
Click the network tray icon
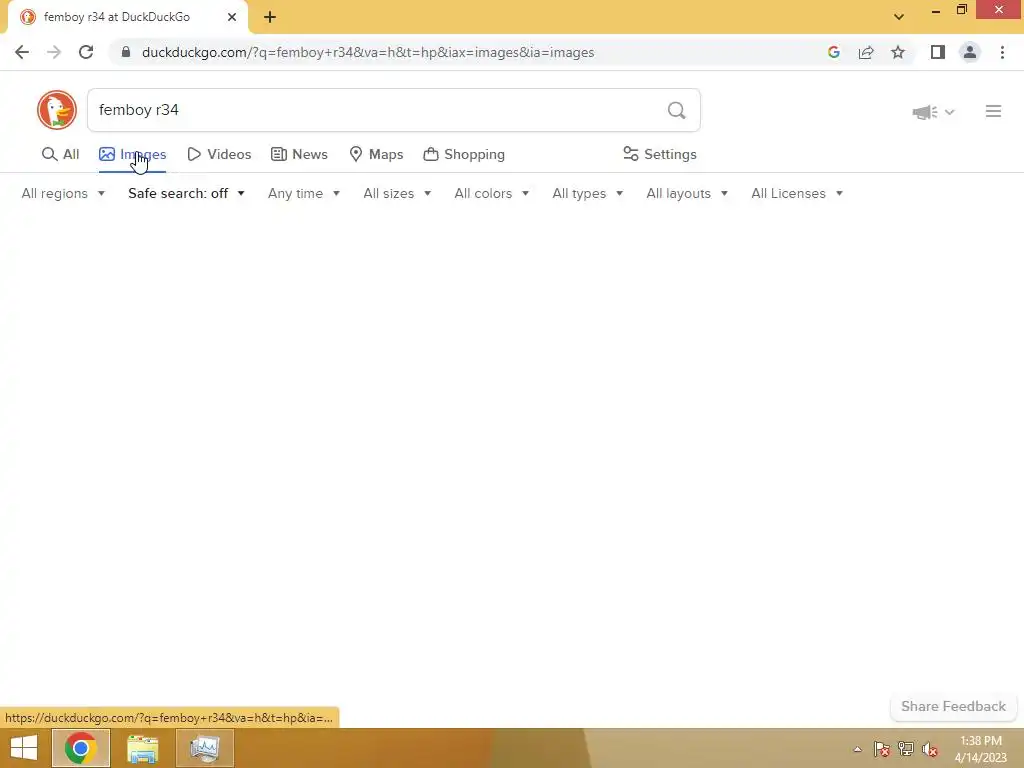pyautogui.click(x=906, y=749)
